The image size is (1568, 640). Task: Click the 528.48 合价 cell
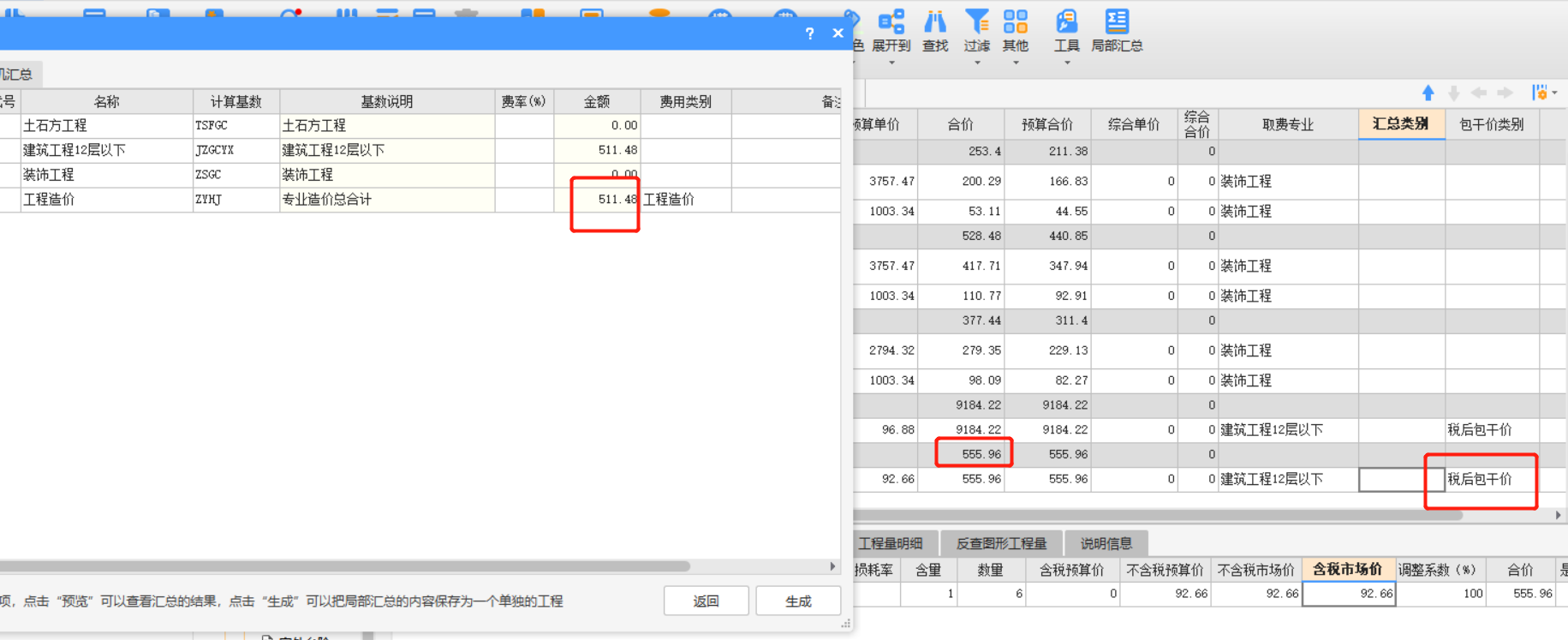point(961,236)
